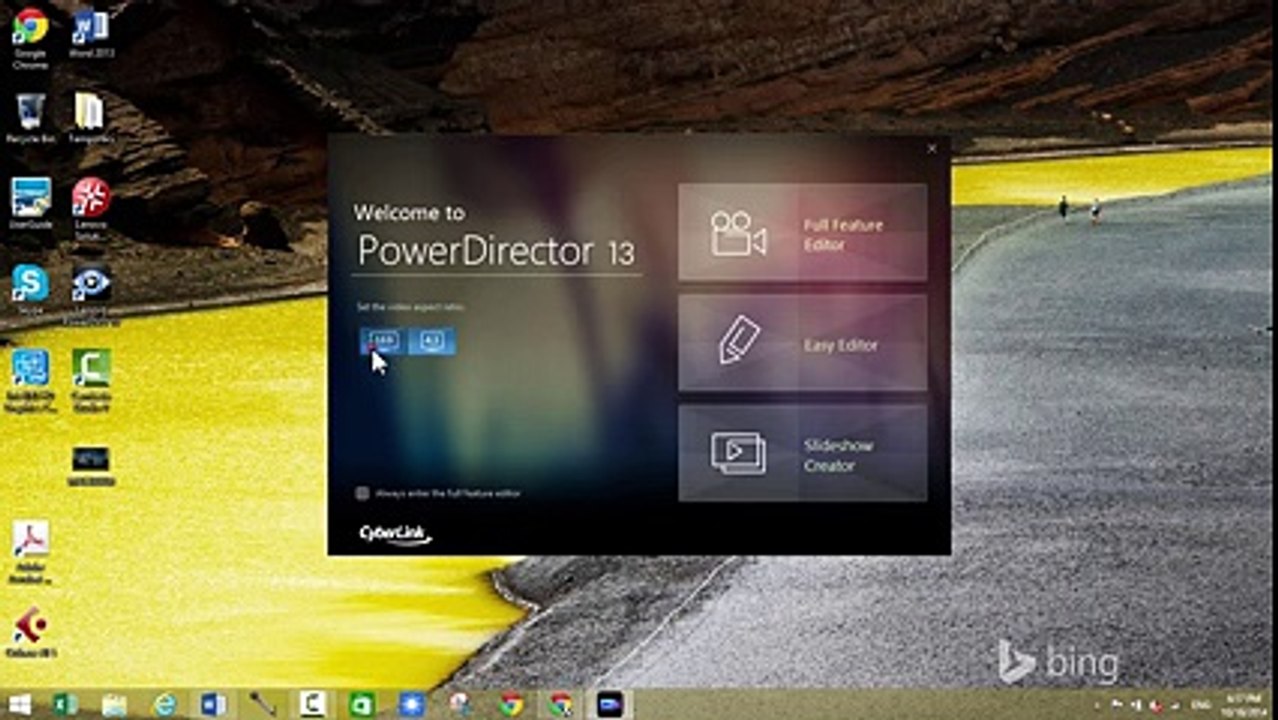This screenshot has width=1278, height=720.
Task: Open the first Chrome taskbar icon
Action: pyautogui.click(x=511, y=705)
